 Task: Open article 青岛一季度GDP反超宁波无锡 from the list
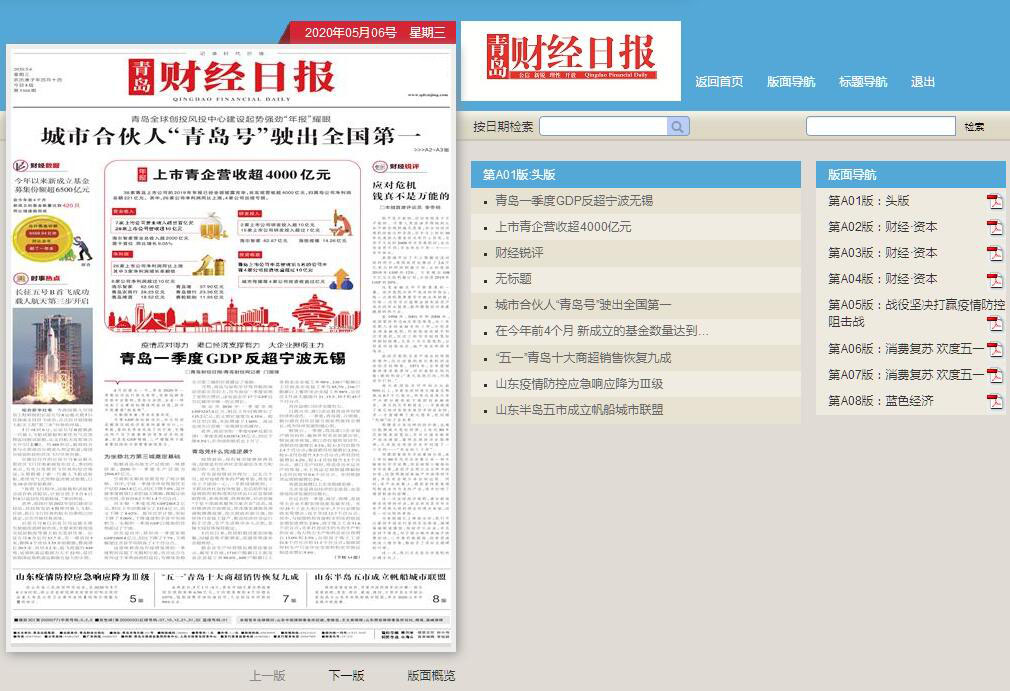[573, 201]
